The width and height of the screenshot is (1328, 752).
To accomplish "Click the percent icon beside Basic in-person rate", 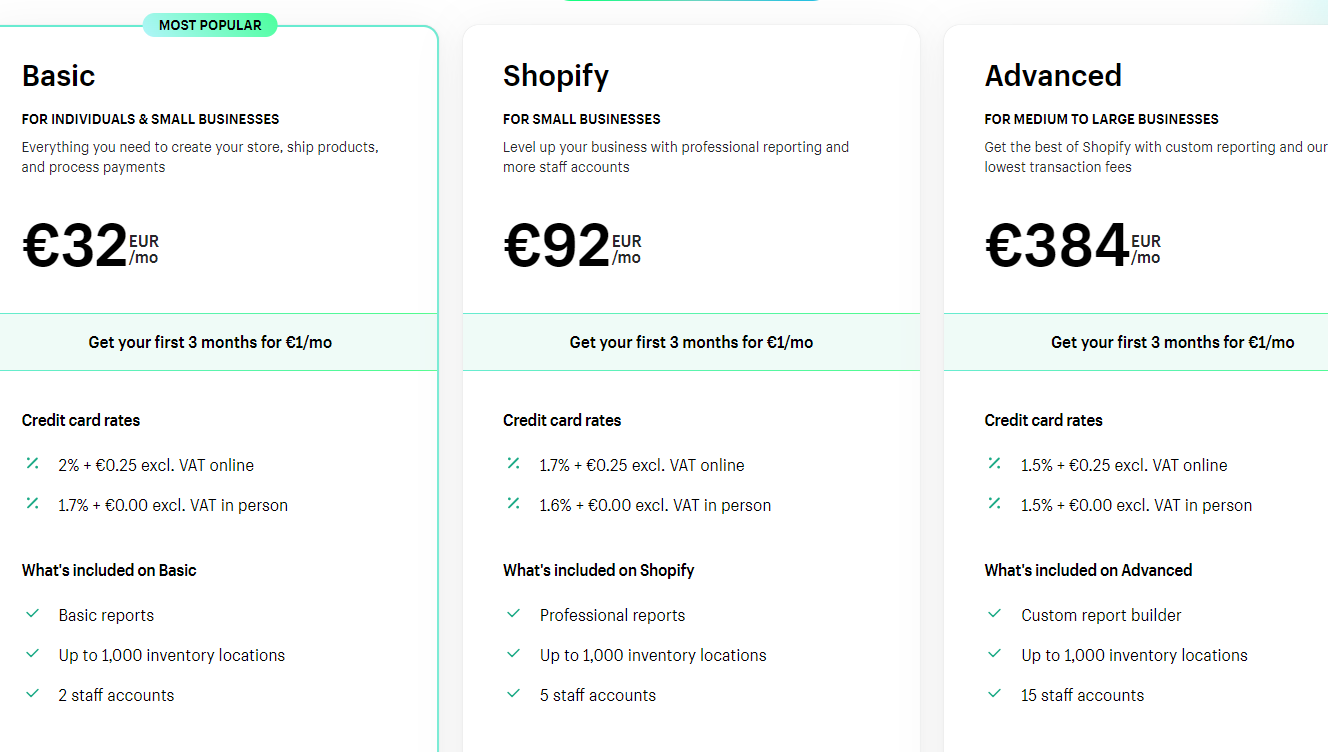I will (32, 504).
